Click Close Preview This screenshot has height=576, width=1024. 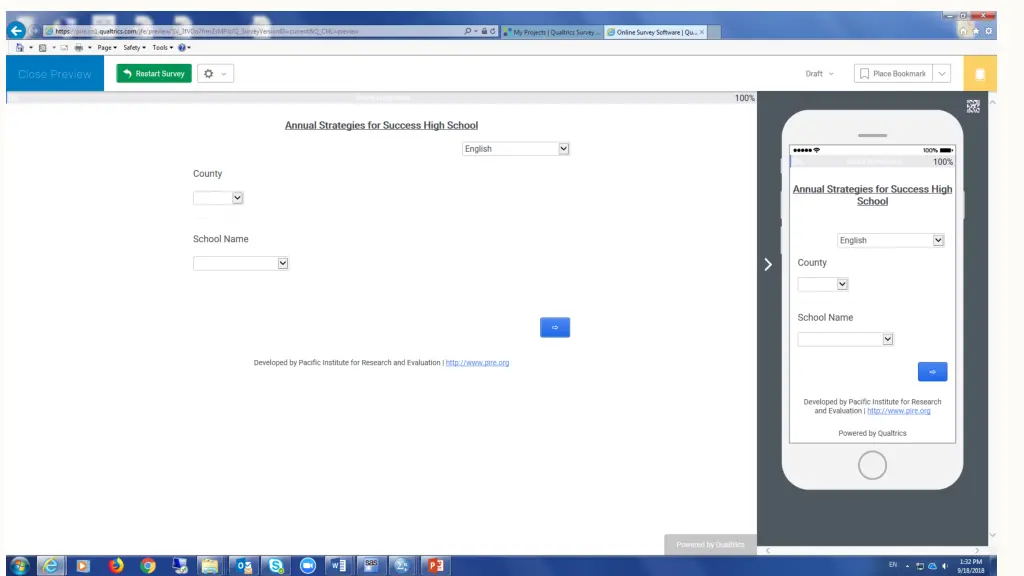pos(54,74)
